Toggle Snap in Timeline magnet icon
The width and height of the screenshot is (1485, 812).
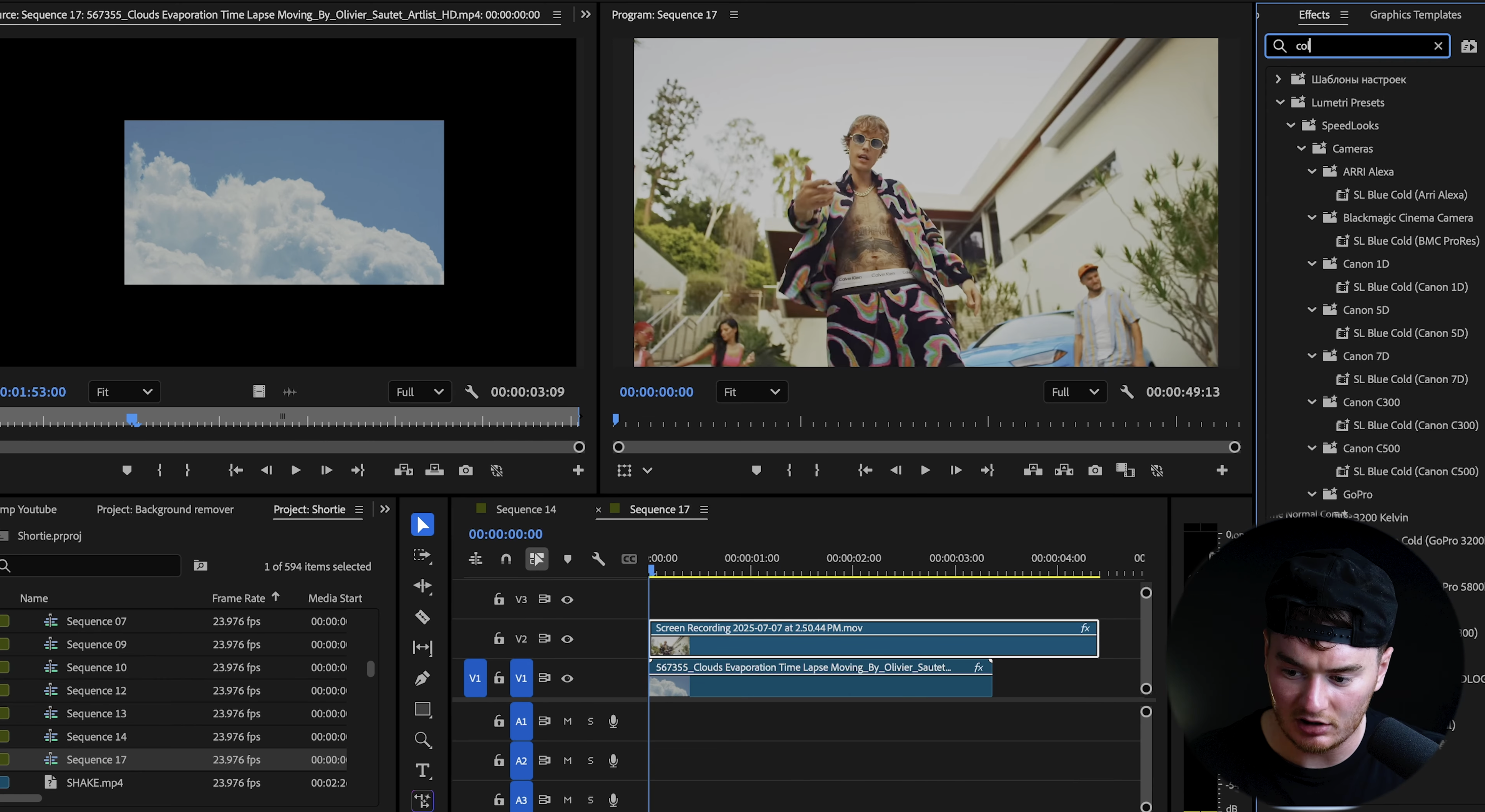506,558
